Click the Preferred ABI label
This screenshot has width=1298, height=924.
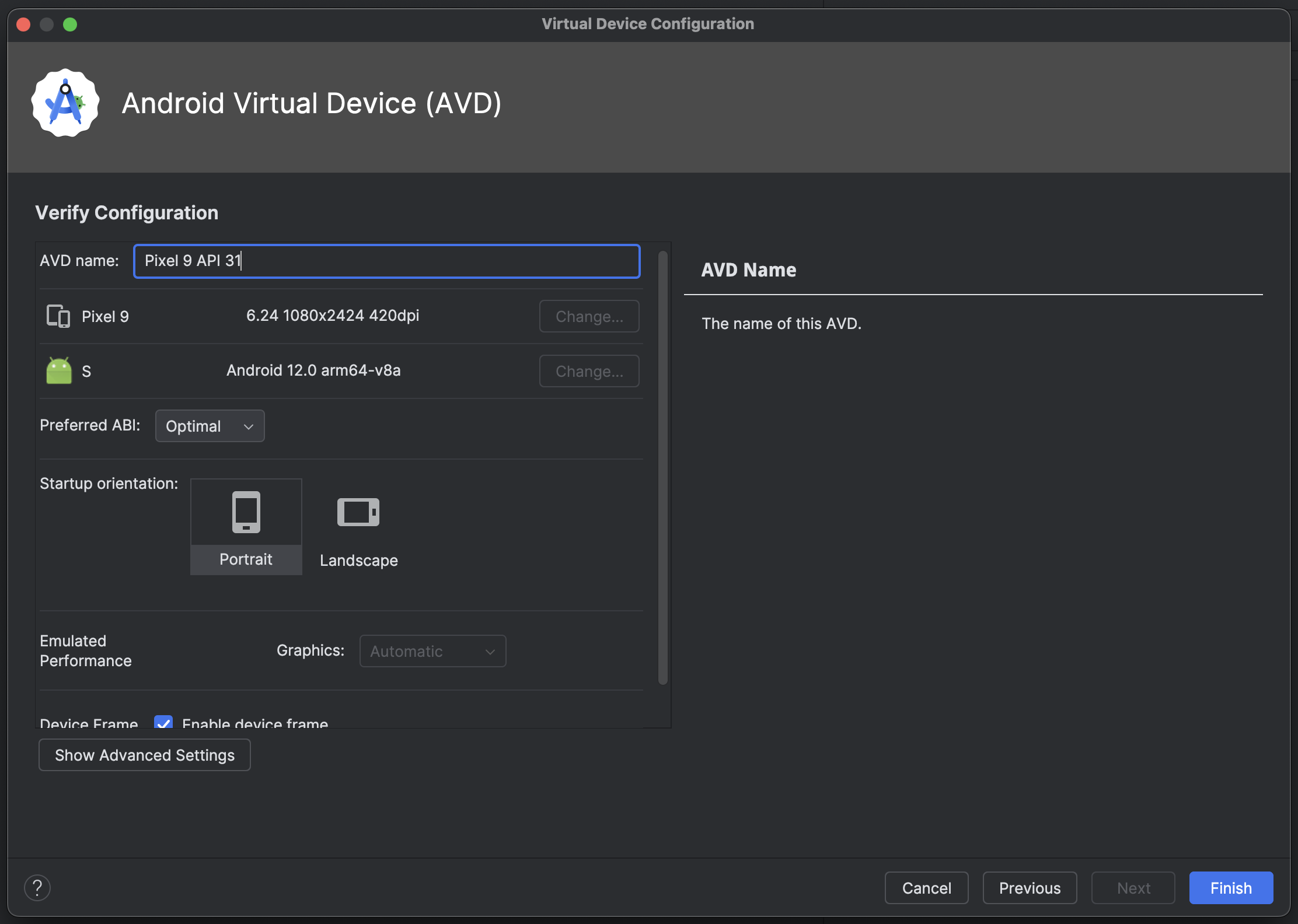point(90,425)
